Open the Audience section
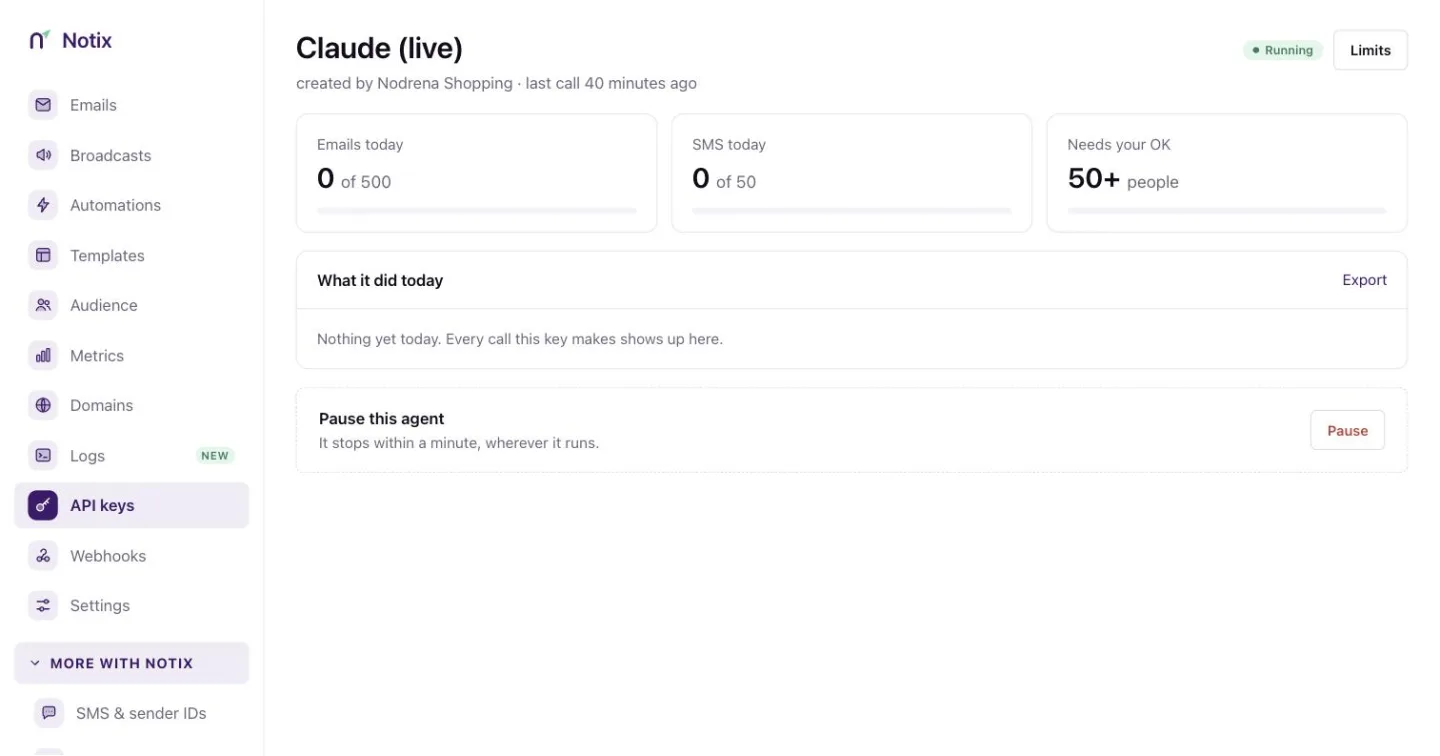This screenshot has height=756, width=1440. (x=131, y=305)
